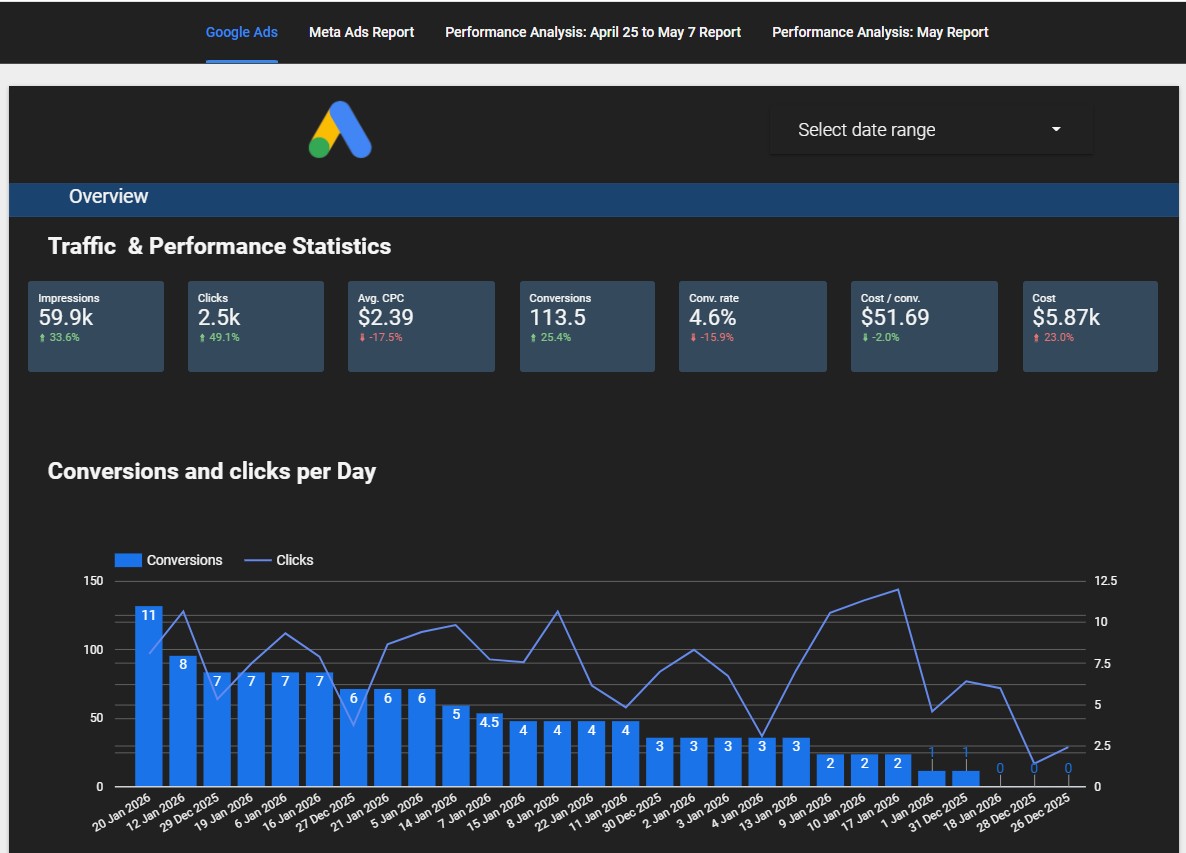Screen dimensions: 1186x853
Task: Click the 20 Jan 2026 conversions bar
Action: tap(149, 700)
